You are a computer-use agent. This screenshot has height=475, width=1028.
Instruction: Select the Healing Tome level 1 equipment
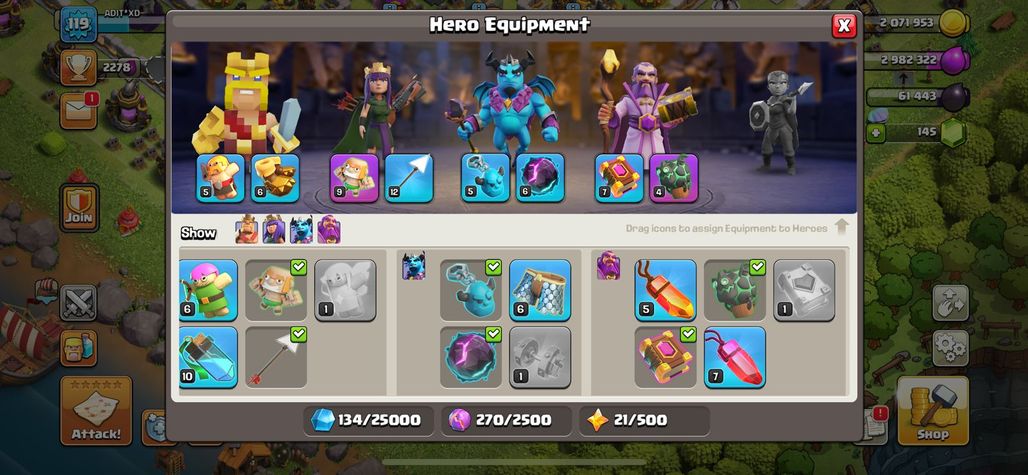coord(804,290)
